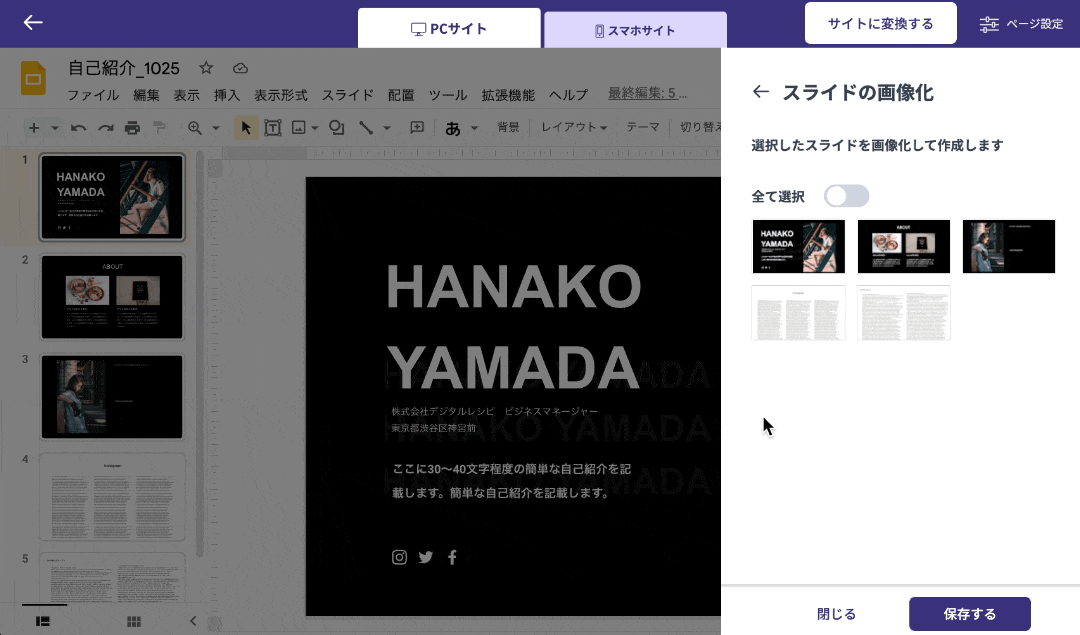This screenshot has height=635, width=1080.
Task: Click the add comment icon in the toolbar
Action: [x=417, y=128]
